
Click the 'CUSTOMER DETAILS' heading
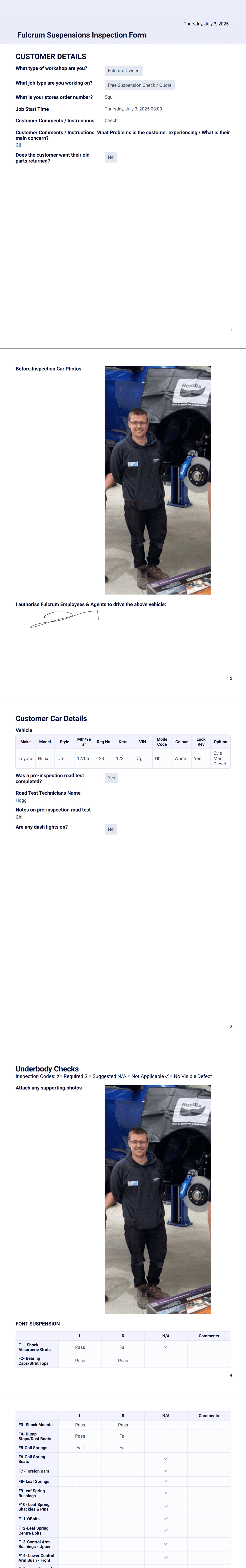tap(51, 57)
